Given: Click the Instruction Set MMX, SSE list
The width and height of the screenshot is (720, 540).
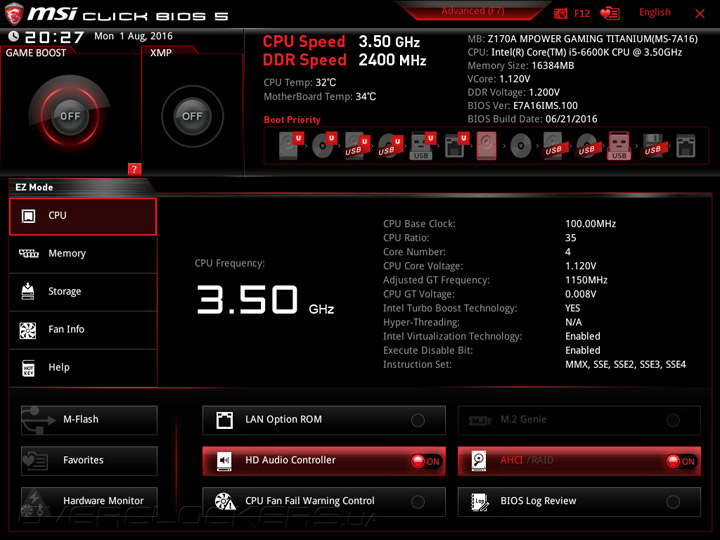Looking at the screenshot, I should click(625, 365).
